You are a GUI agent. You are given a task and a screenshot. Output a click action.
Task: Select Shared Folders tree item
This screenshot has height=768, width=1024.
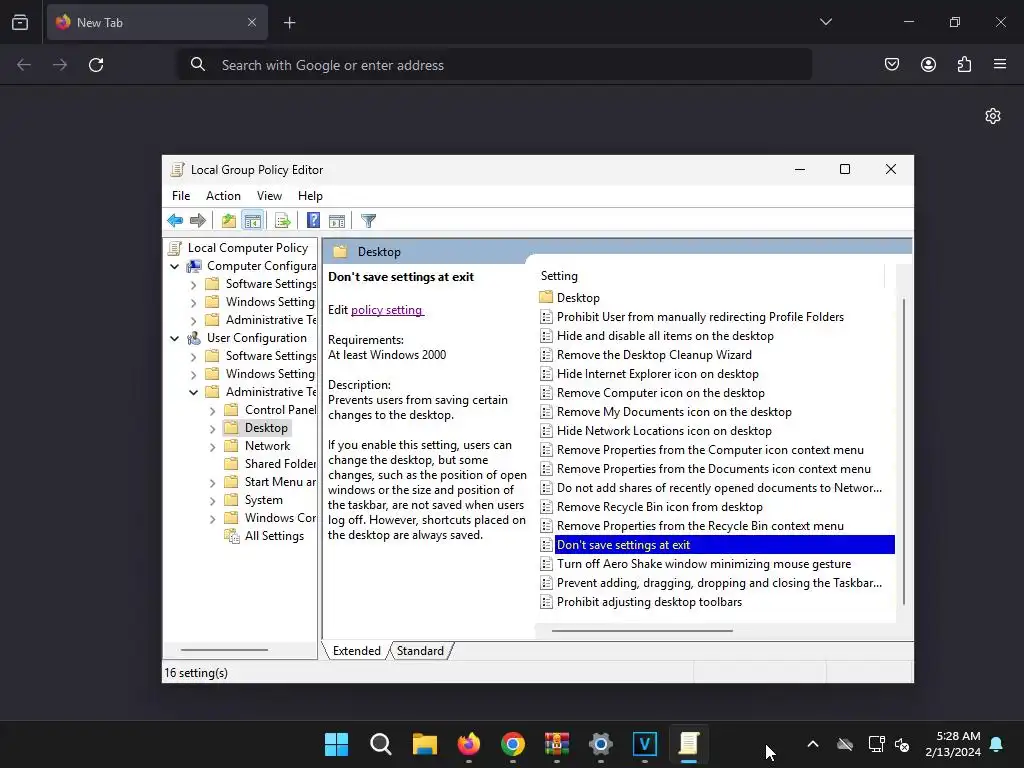[280, 464]
